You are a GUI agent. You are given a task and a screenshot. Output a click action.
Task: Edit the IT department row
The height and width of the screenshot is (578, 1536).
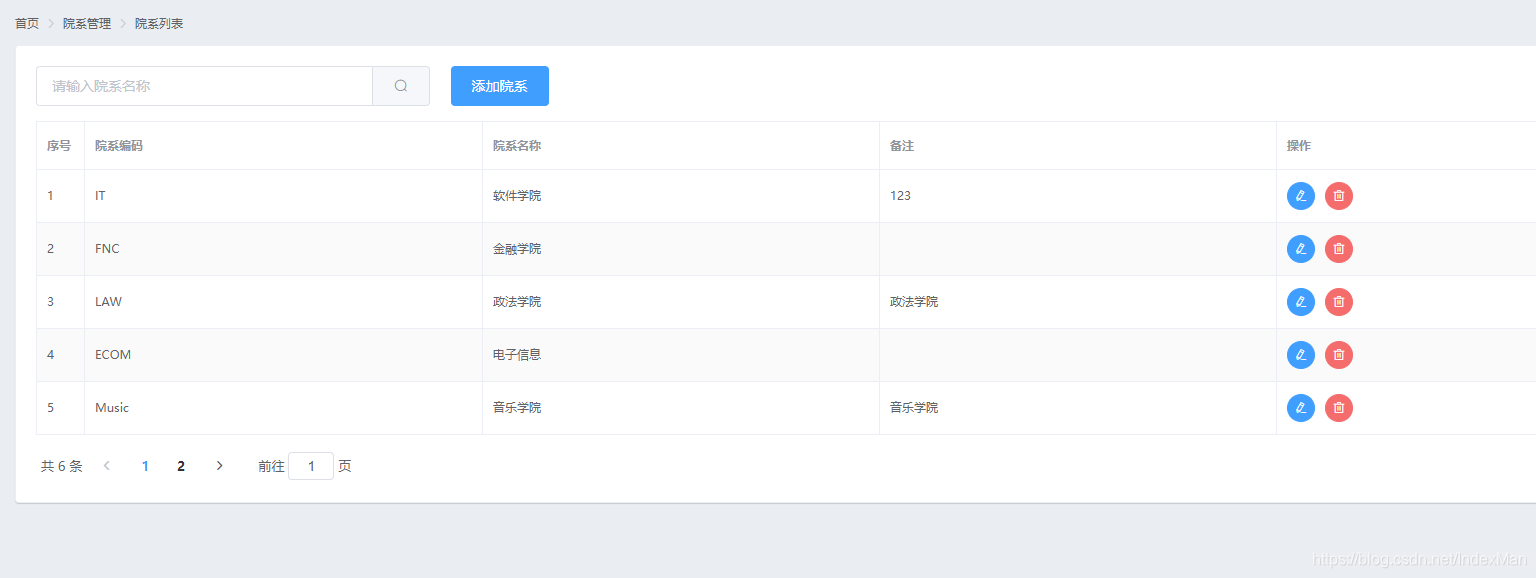click(1301, 196)
